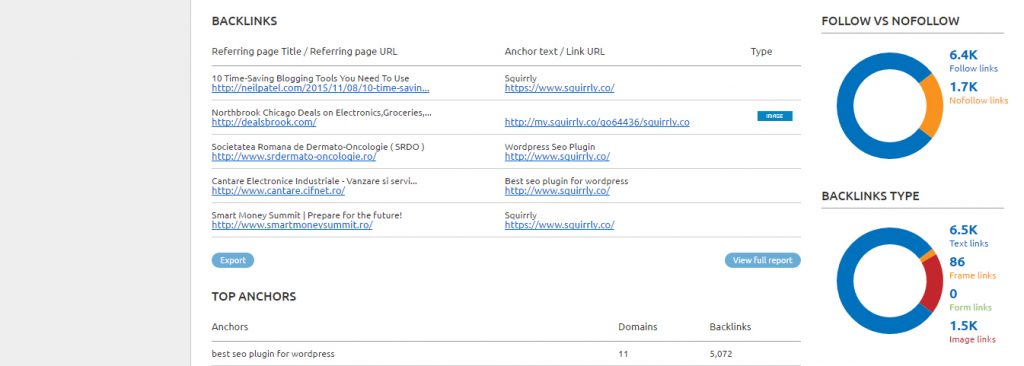
Task: Click the Type column header
Action: click(761, 52)
